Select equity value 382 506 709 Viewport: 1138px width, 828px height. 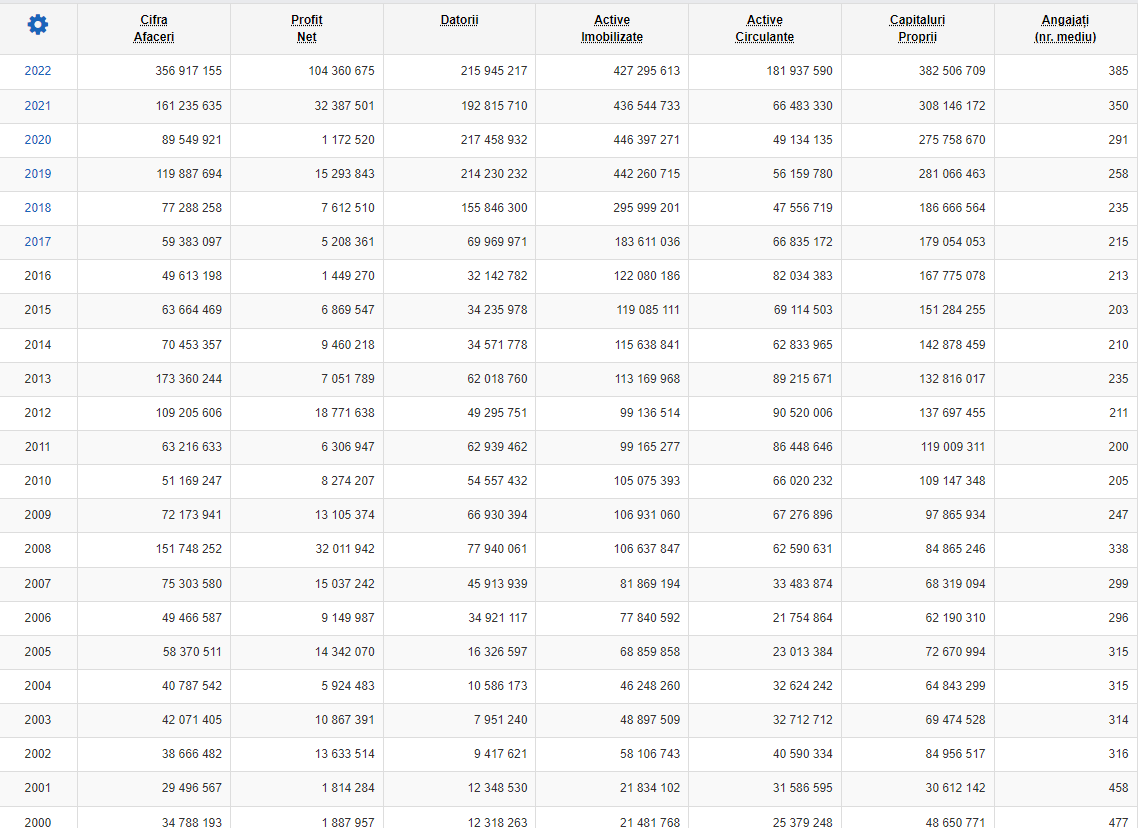point(952,71)
